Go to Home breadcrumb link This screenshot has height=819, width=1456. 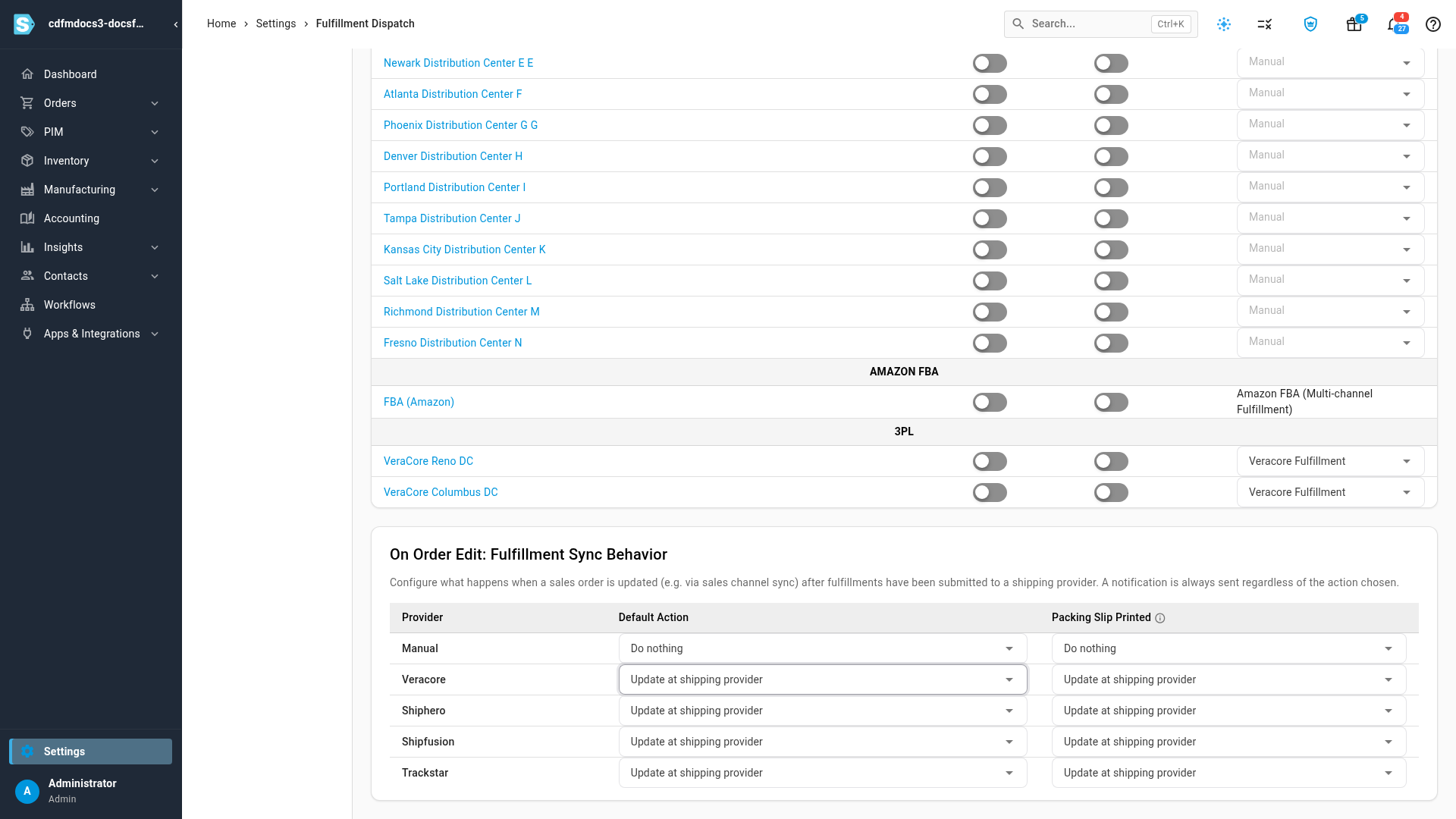(221, 24)
